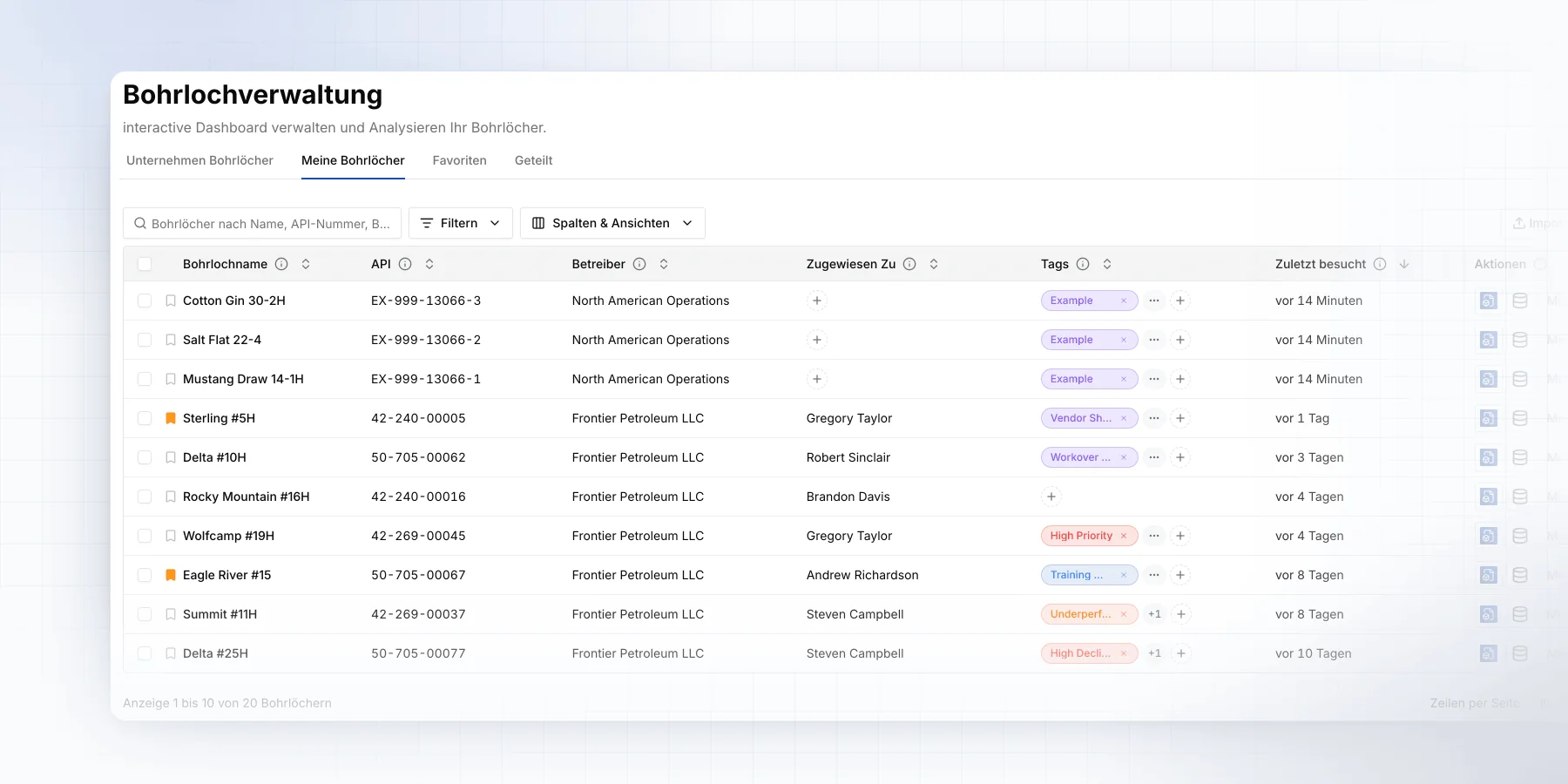Remove the High Priority tag on Wolfcamp #19H
1568x784 pixels.
click(x=1124, y=536)
